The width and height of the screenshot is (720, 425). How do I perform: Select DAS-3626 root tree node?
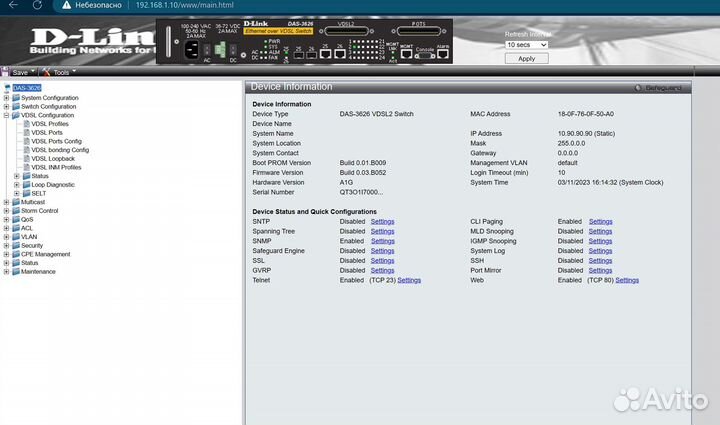point(27,88)
